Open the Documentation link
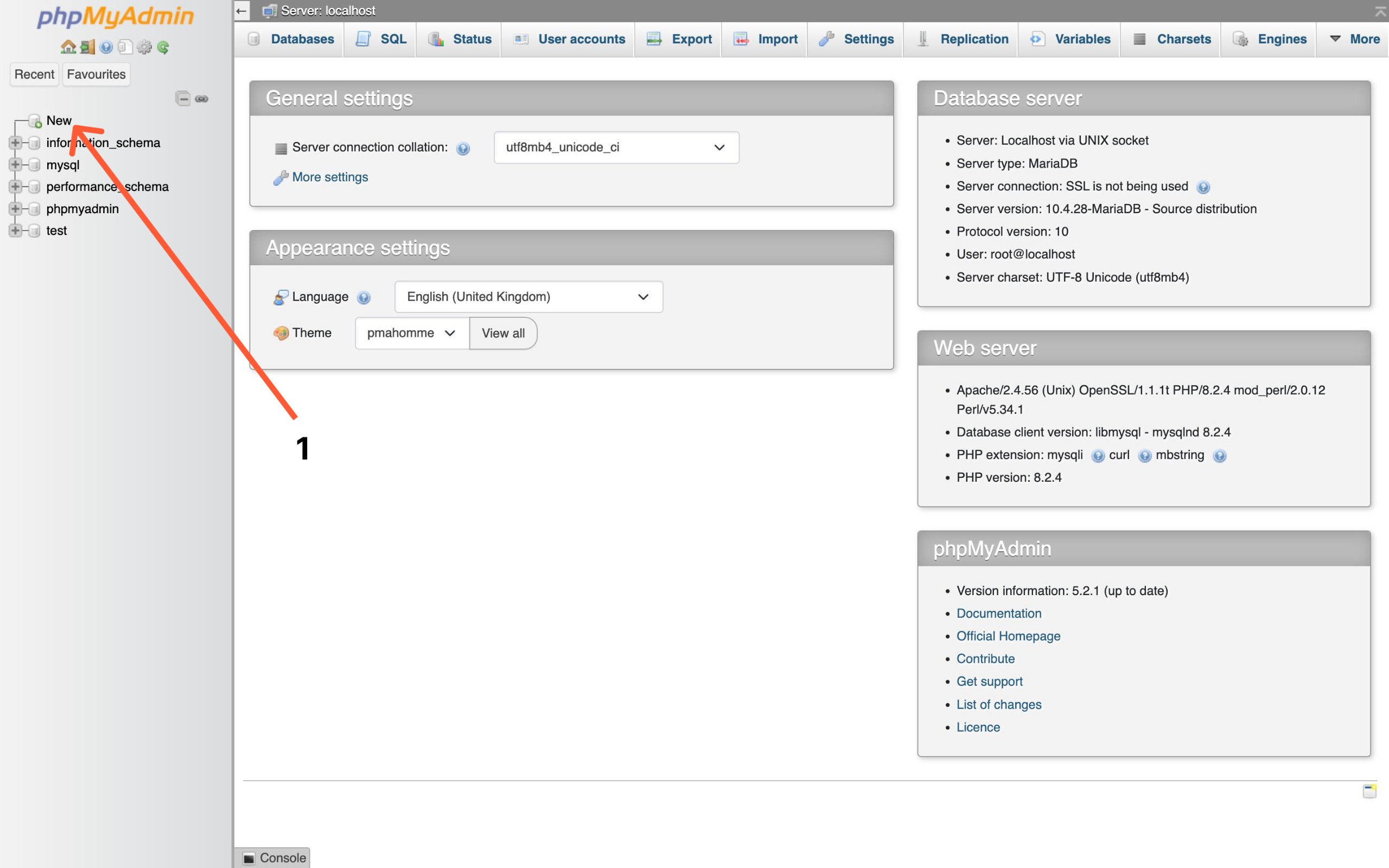 coord(999,614)
